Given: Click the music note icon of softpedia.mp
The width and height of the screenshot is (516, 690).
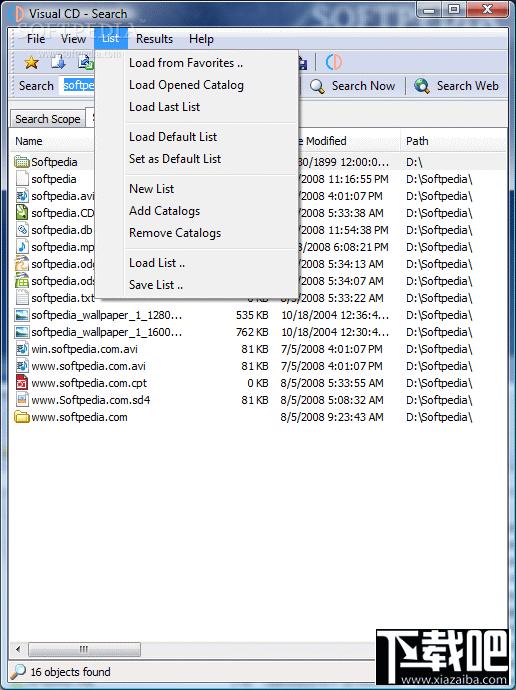Looking at the screenshot, I should coord(22,247).
